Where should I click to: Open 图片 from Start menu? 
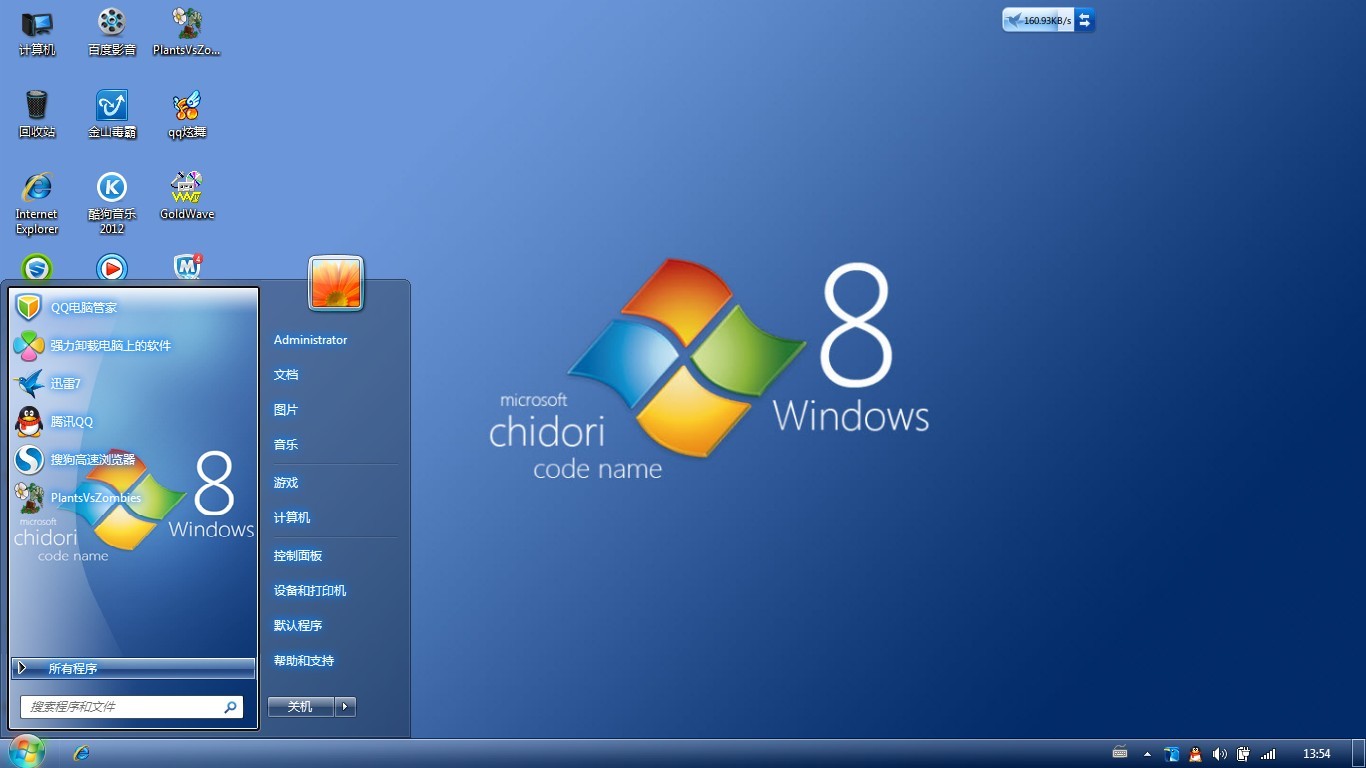[x=286, y=409]
